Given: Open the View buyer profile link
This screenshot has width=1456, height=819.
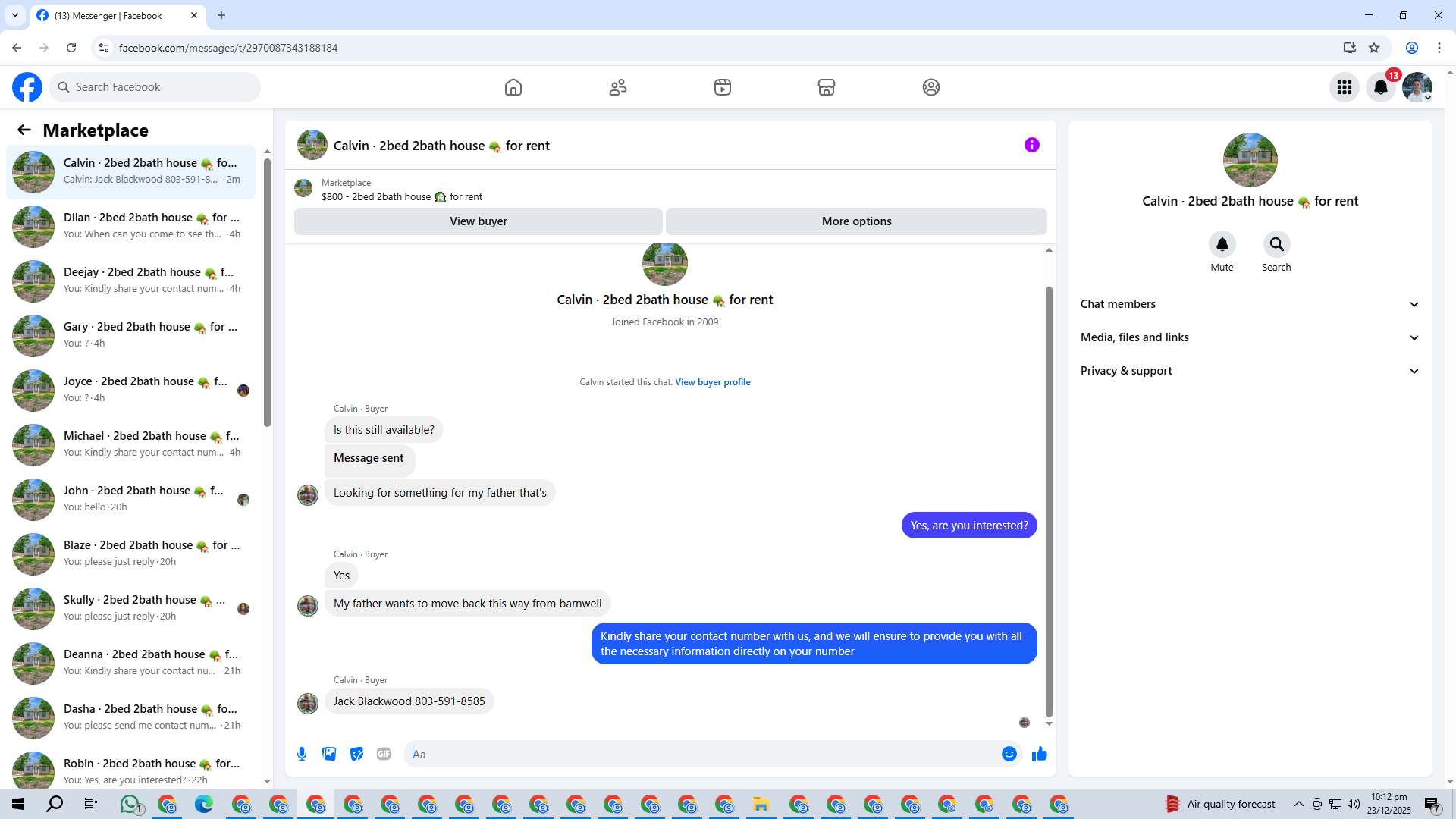Looking at the screenshot, I should click(713, 382).
